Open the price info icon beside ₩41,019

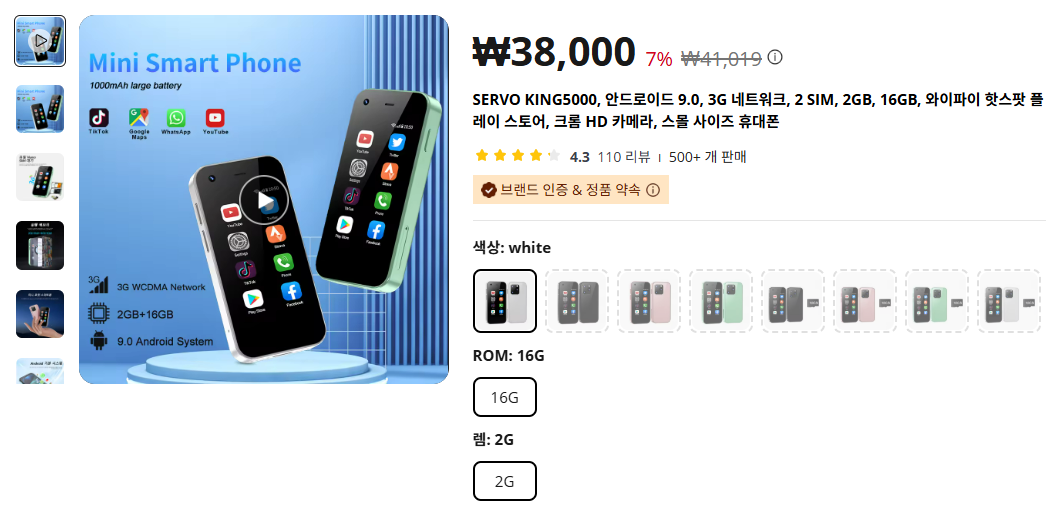pos(774,58)
